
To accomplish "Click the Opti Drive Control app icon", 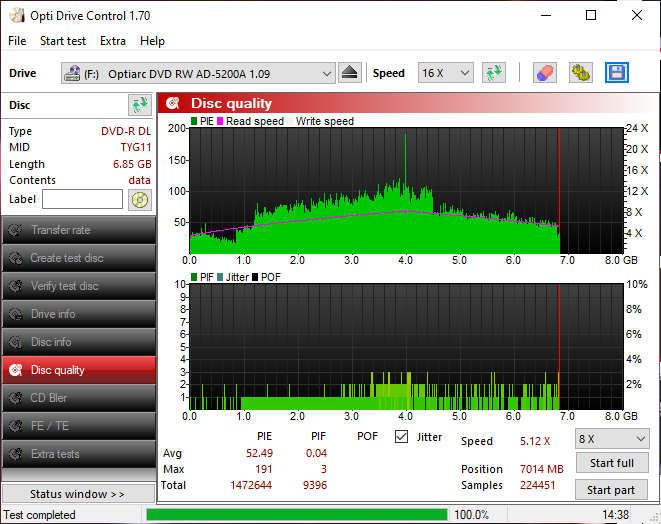I will click(17, 16).
